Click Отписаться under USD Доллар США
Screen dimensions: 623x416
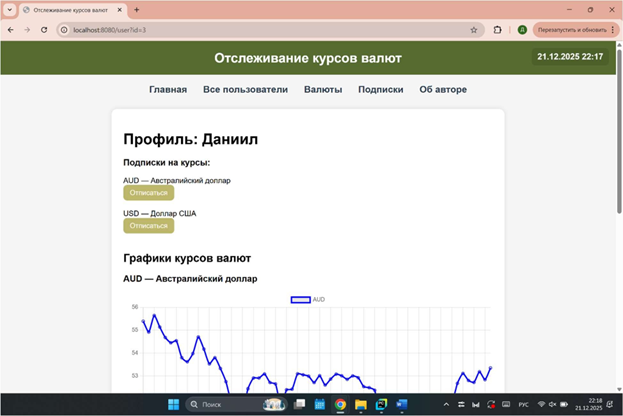[x=148, y=226]
